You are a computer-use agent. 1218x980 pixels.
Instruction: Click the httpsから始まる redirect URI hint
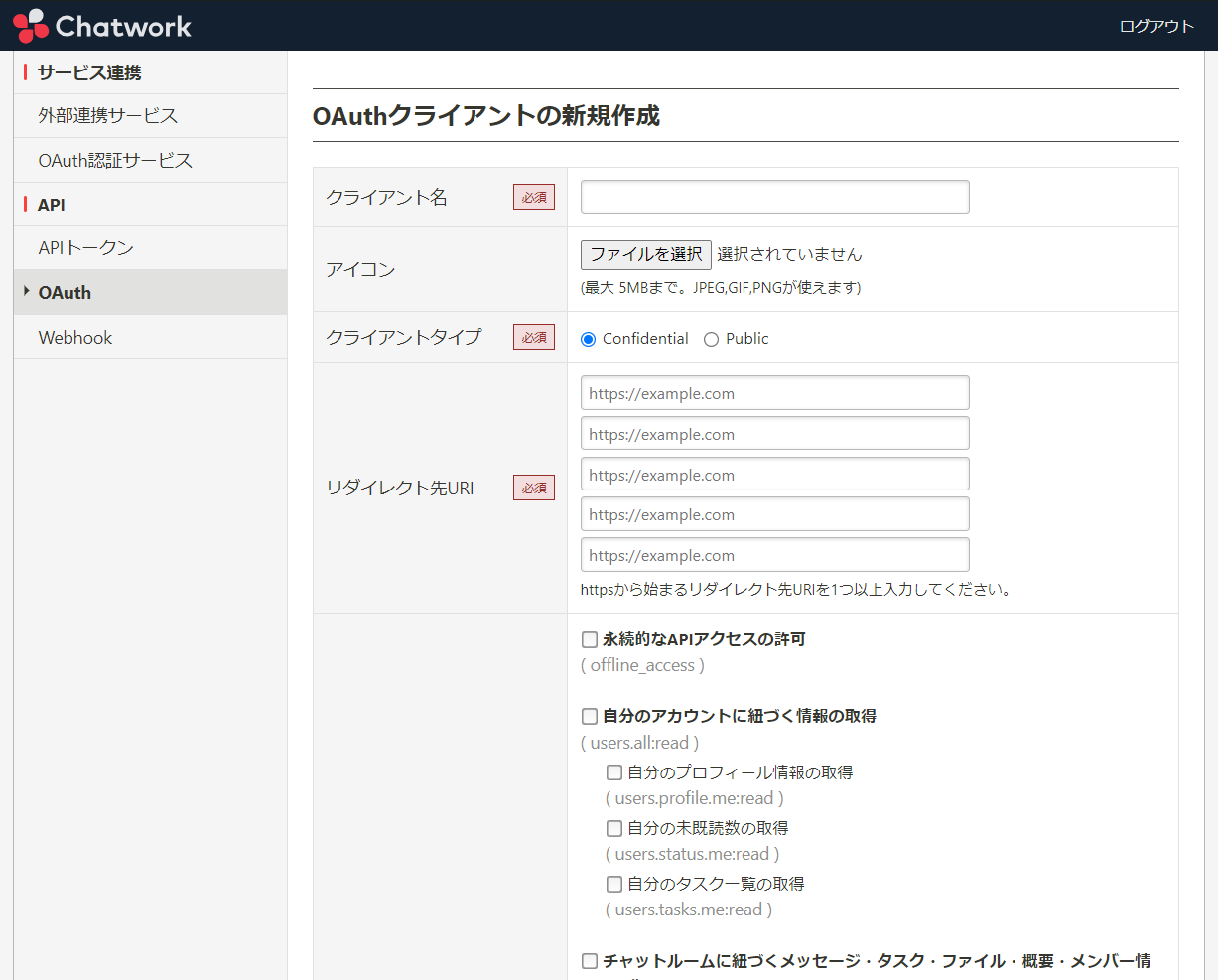point(796,590)
